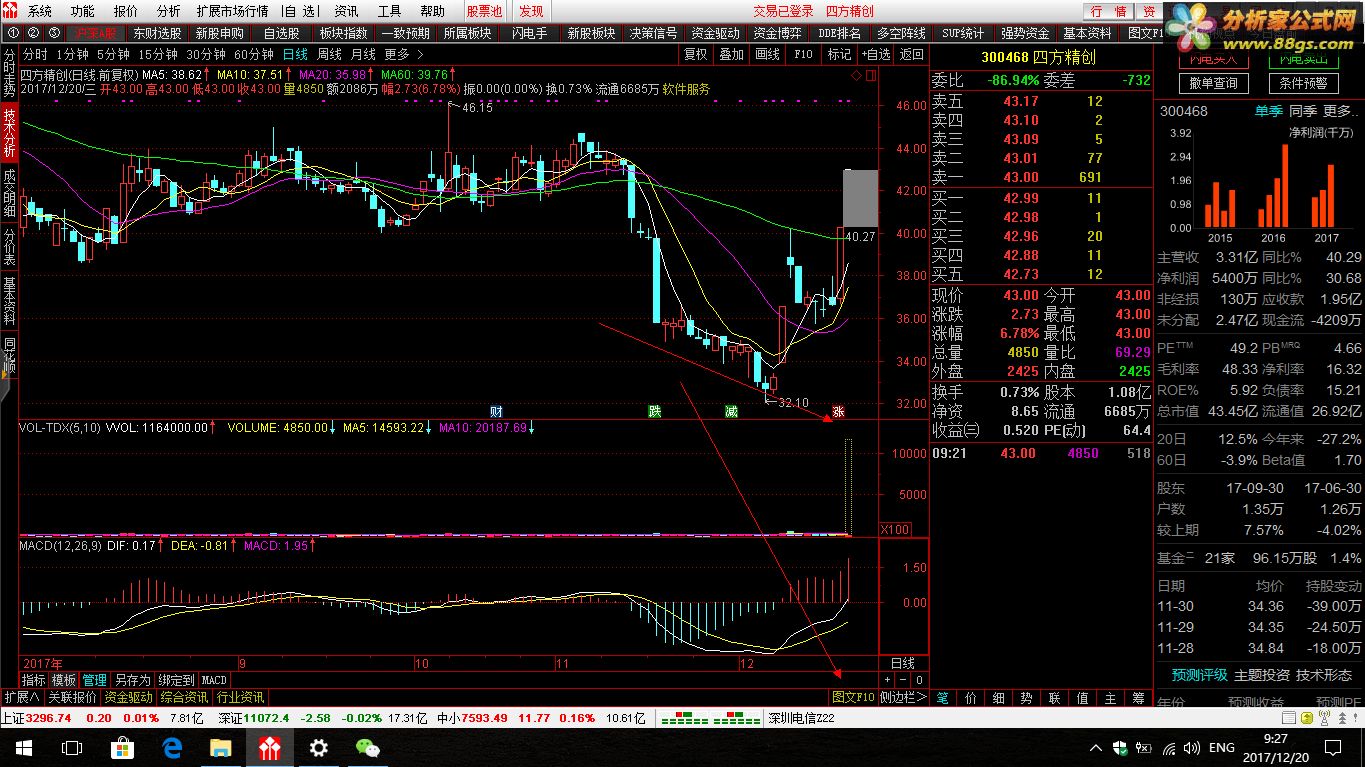Open F10 company info from chart toolbar
The height and width of the screenshot is (767, 1365).
pos(803,54)
